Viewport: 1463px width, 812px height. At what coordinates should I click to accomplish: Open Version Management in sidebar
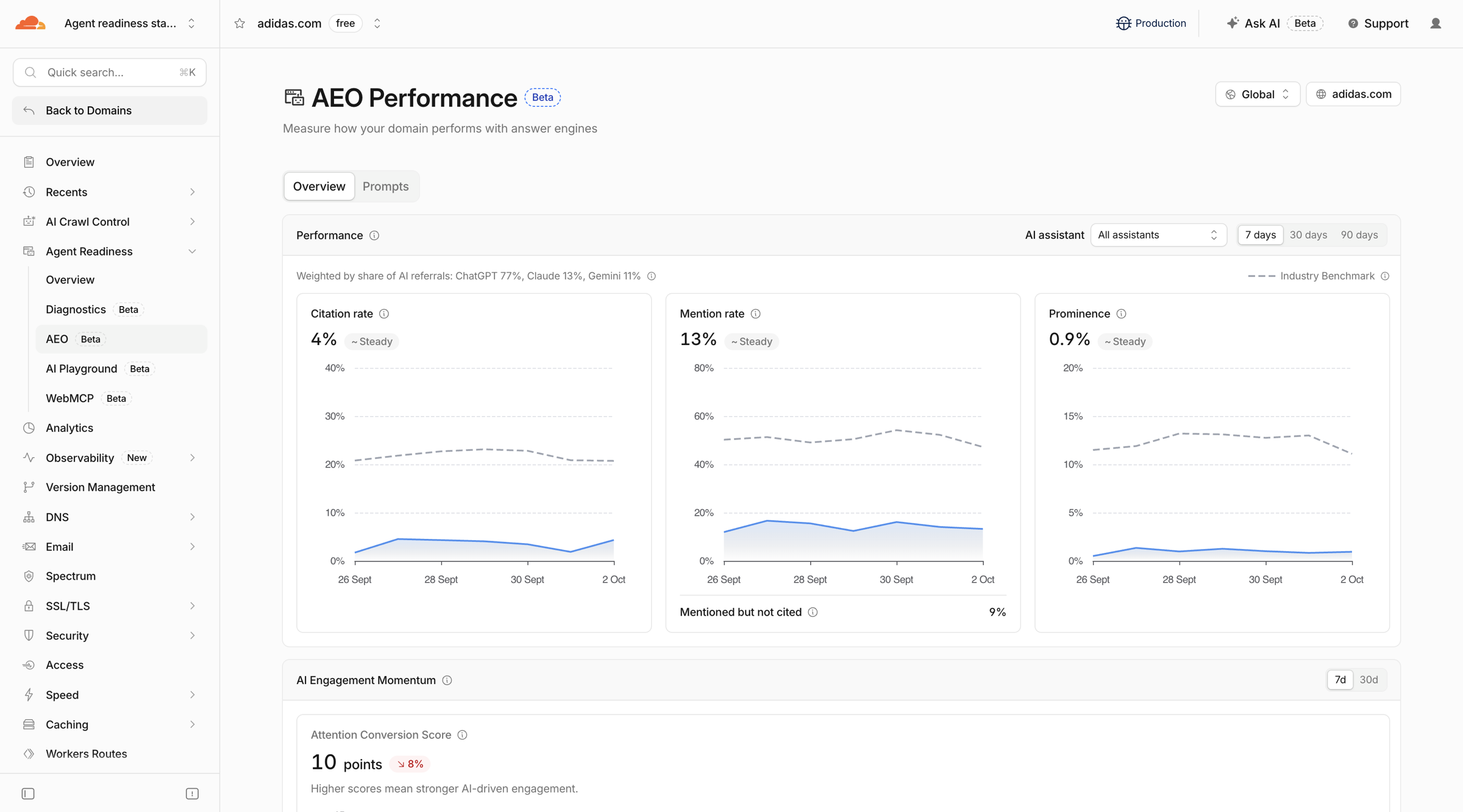coord(110,487)
